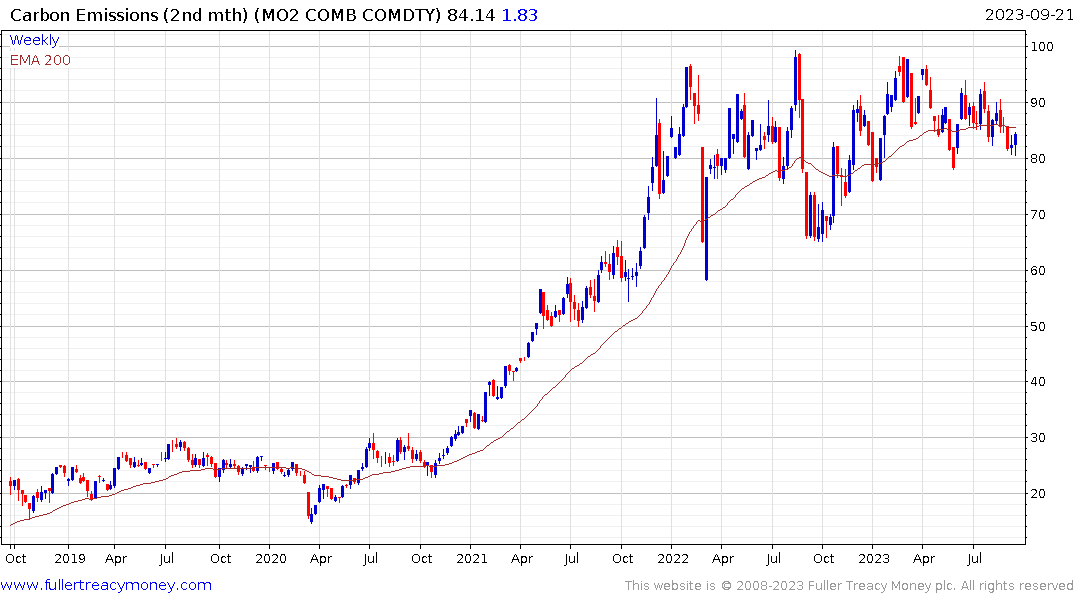Screen dimensions: 1075x600
Task: Click the y-axis label 40
Action: (x=1038, y=382)
